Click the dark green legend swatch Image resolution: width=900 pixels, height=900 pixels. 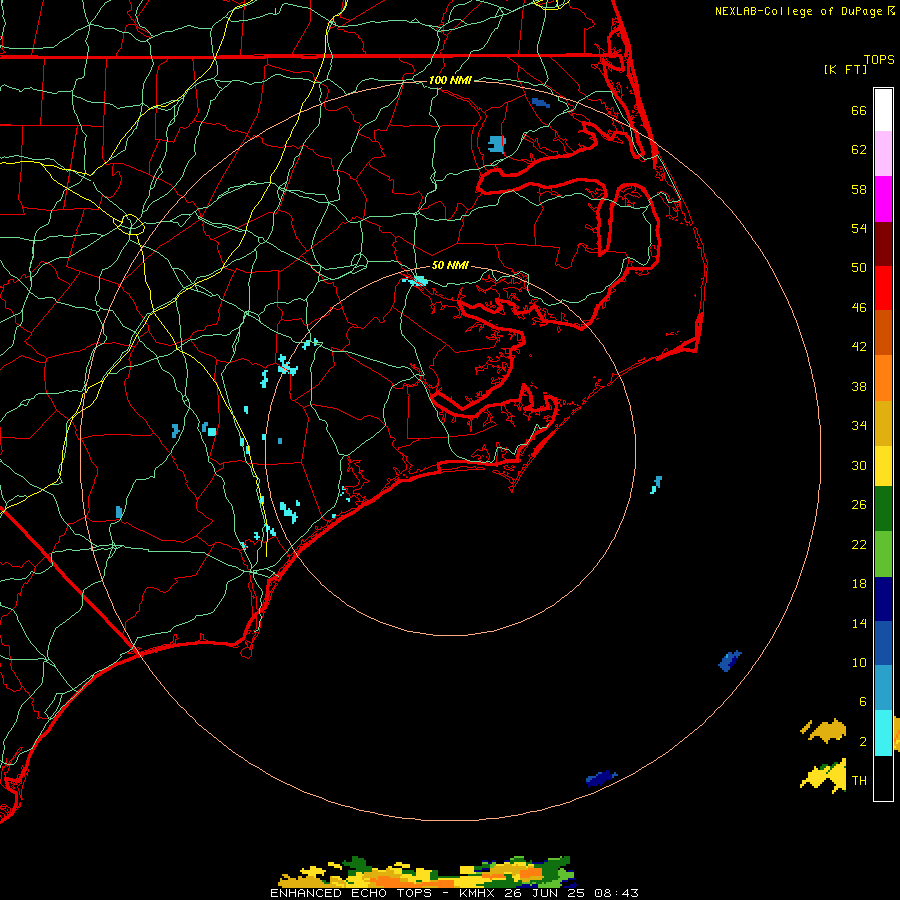(883, 509)
